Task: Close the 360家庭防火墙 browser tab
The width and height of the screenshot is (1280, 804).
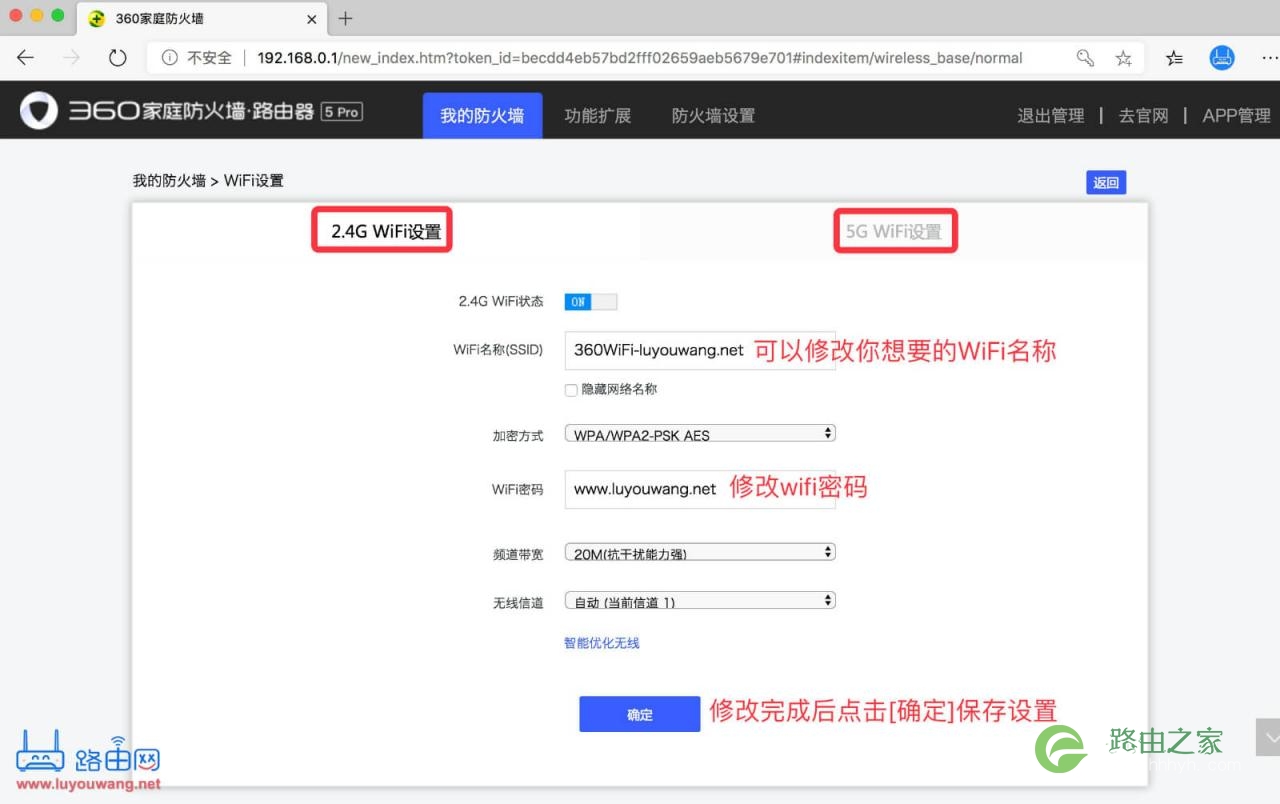Action: (312, 19)
